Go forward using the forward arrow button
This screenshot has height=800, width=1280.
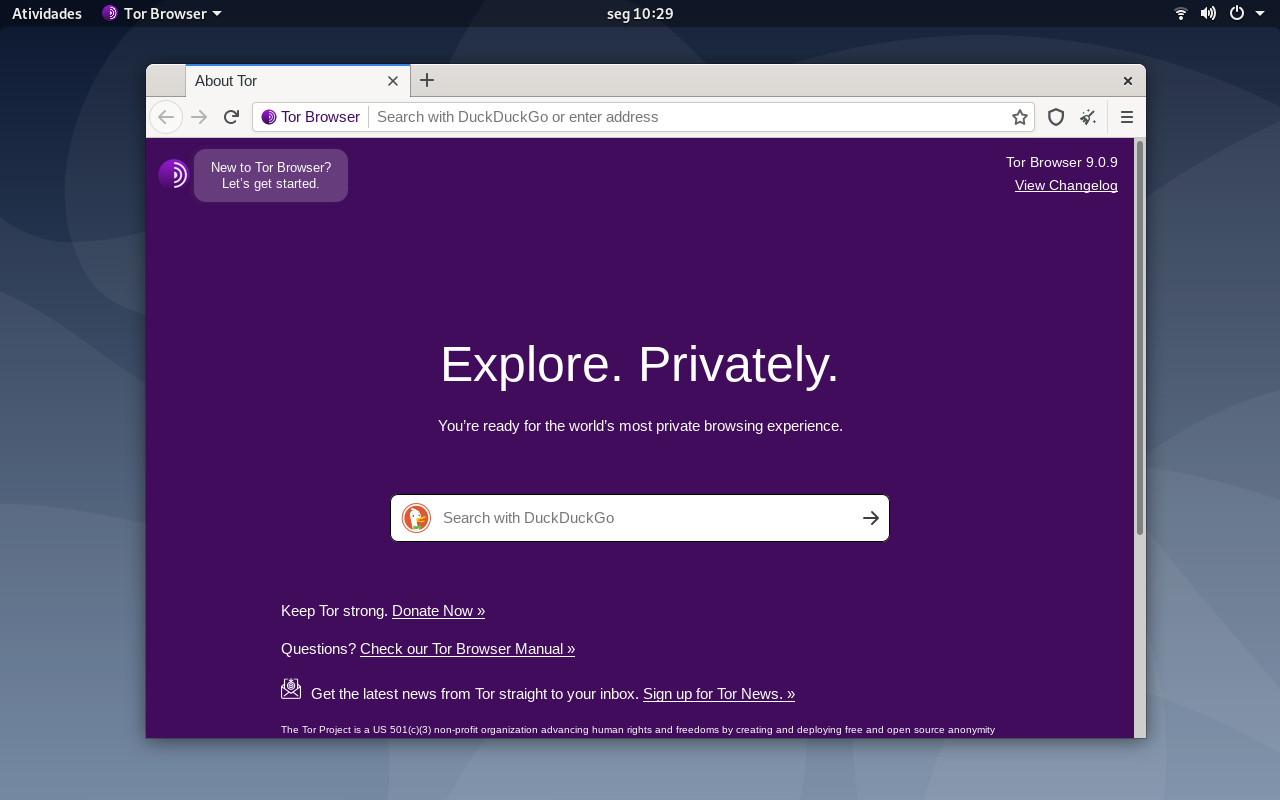[199, 117]
